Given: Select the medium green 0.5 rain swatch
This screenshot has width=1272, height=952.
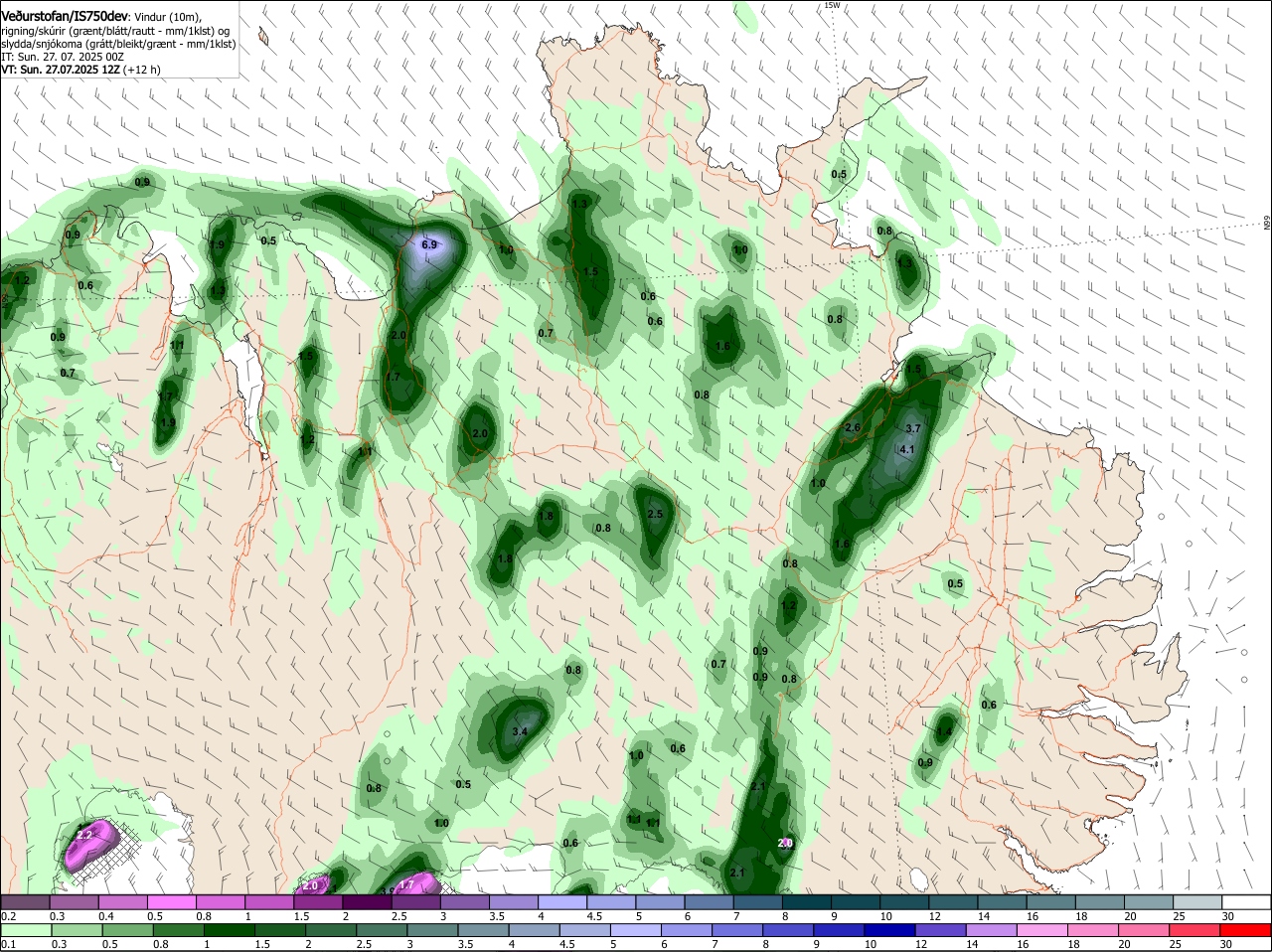Looking at the screenshot, I should pyautogui.click(x=126, y=930).
